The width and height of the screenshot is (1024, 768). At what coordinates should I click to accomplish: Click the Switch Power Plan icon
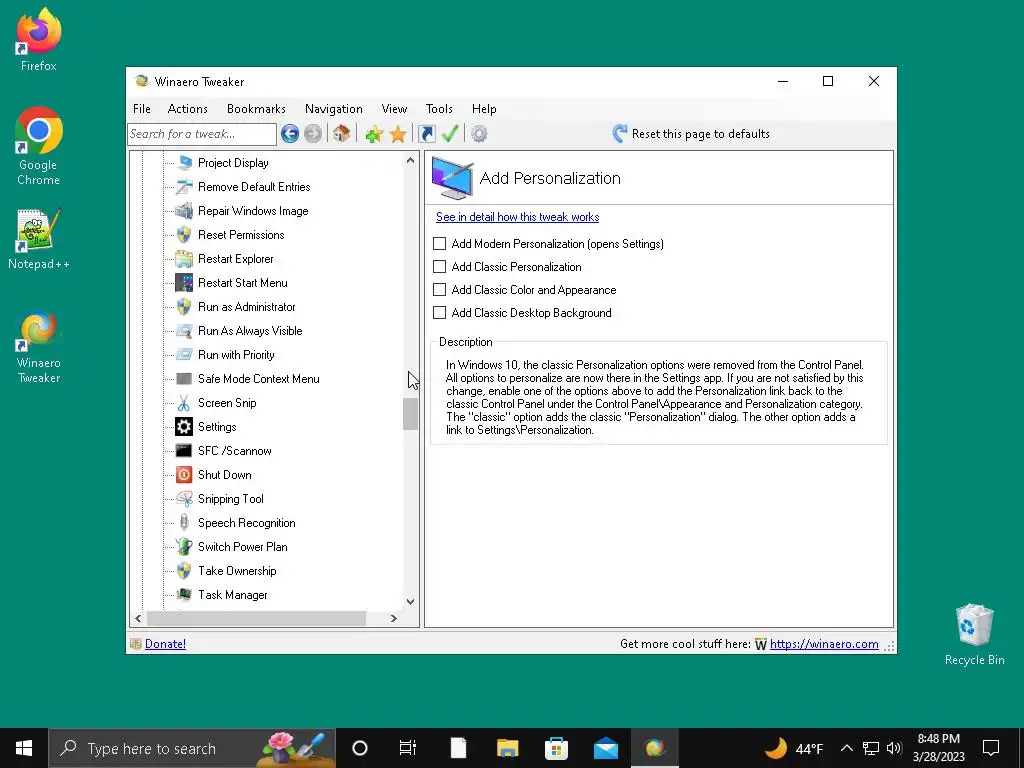[x=184, y=547]
